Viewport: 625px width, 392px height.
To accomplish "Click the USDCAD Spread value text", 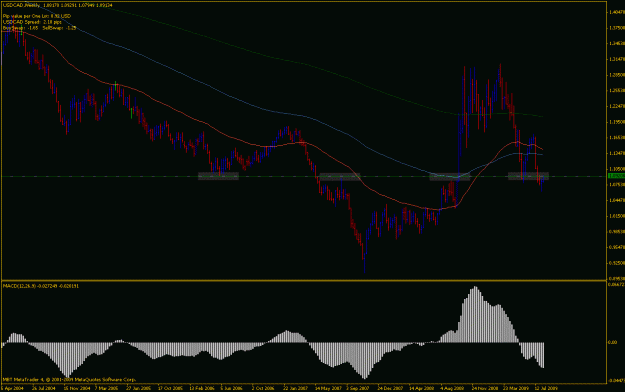I will [x=32, y=22].
